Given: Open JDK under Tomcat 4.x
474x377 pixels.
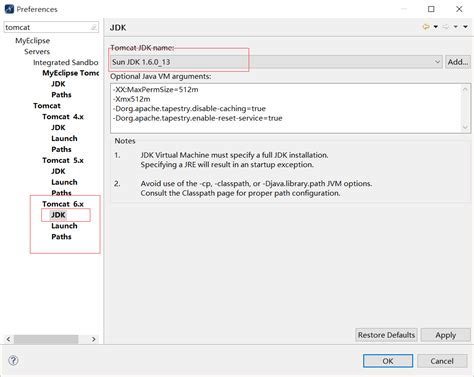Looking at the screenshot, I should [58, 128].
